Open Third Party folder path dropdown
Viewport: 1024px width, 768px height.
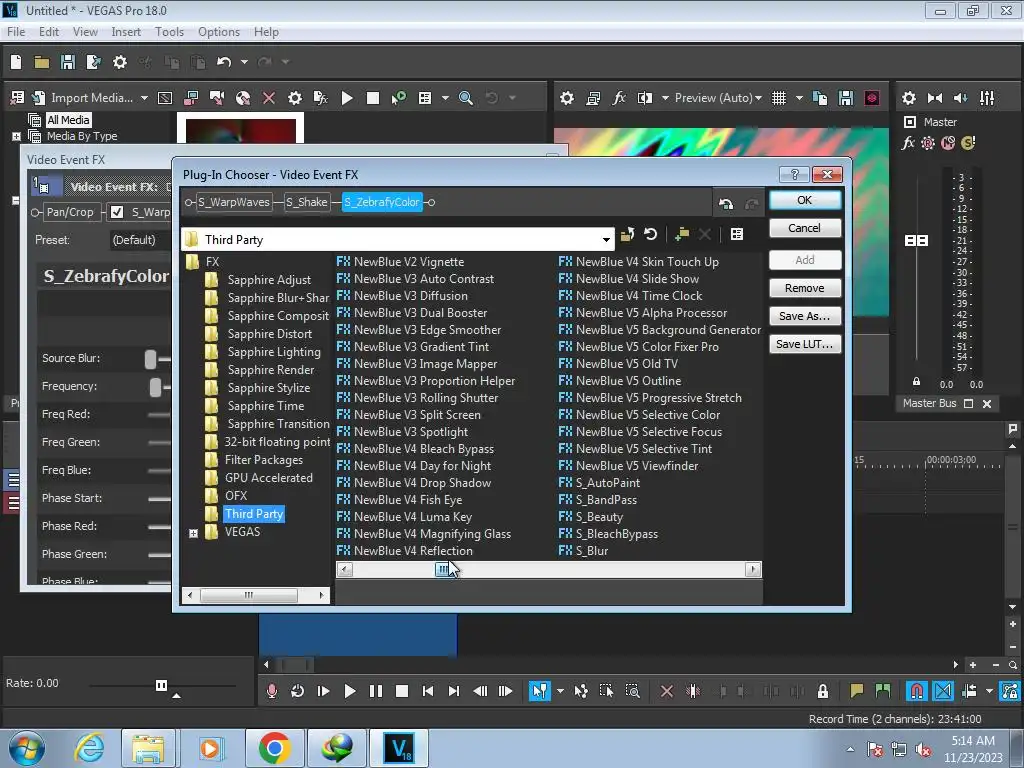click(606, 240)
